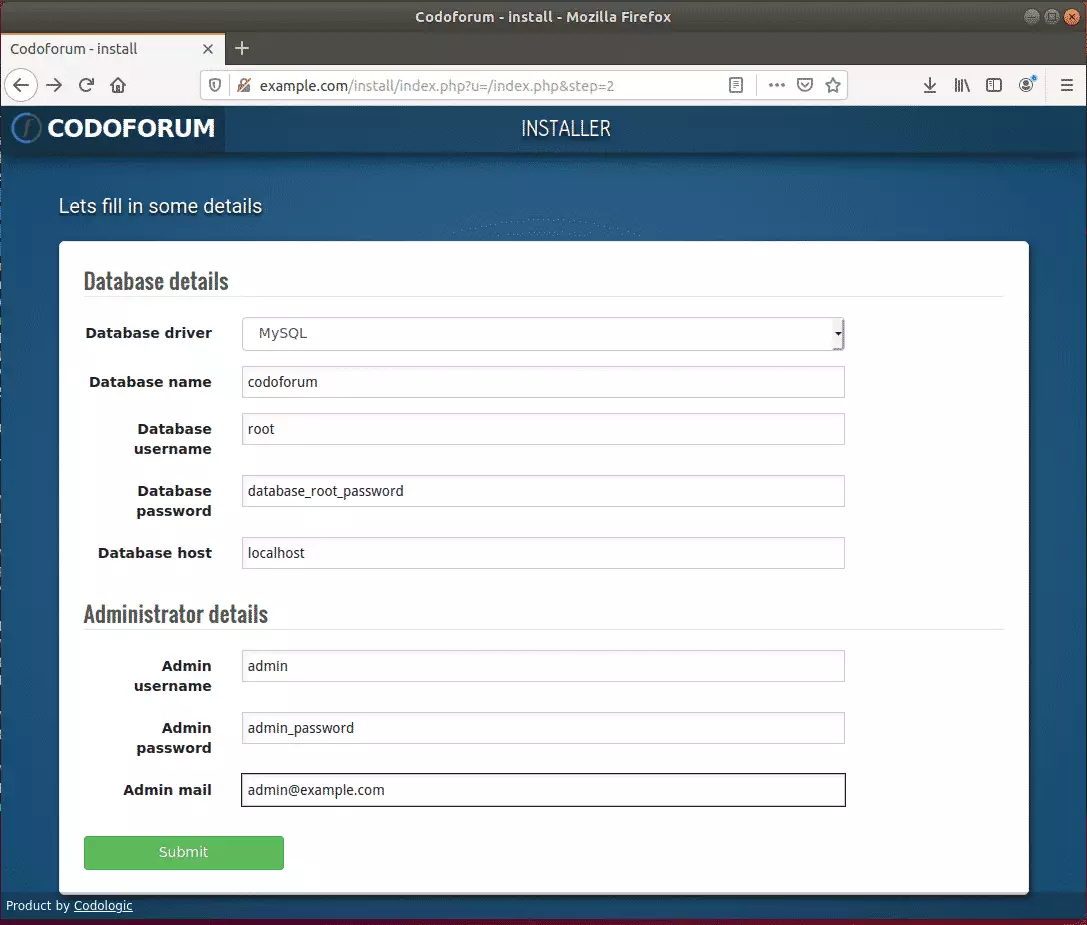Screen dimensions: 1087x925
Task: Minimize the Firefox window
Action: point(1032,17)
